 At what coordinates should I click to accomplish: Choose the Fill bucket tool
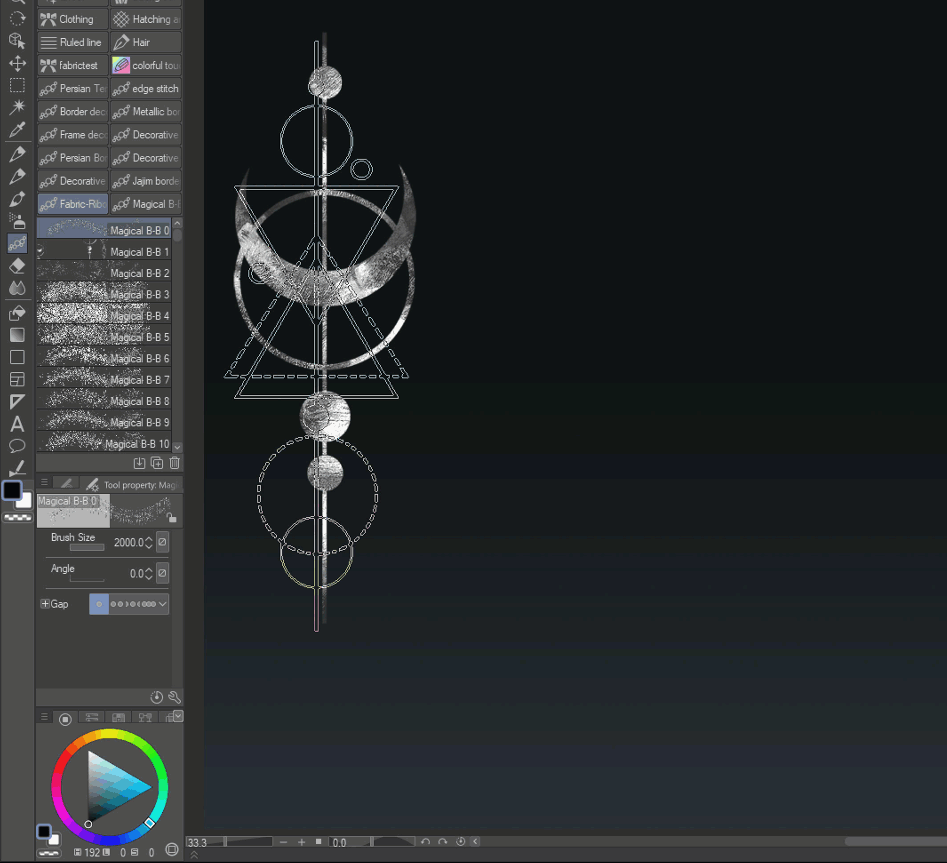click(x=17, y=313)
